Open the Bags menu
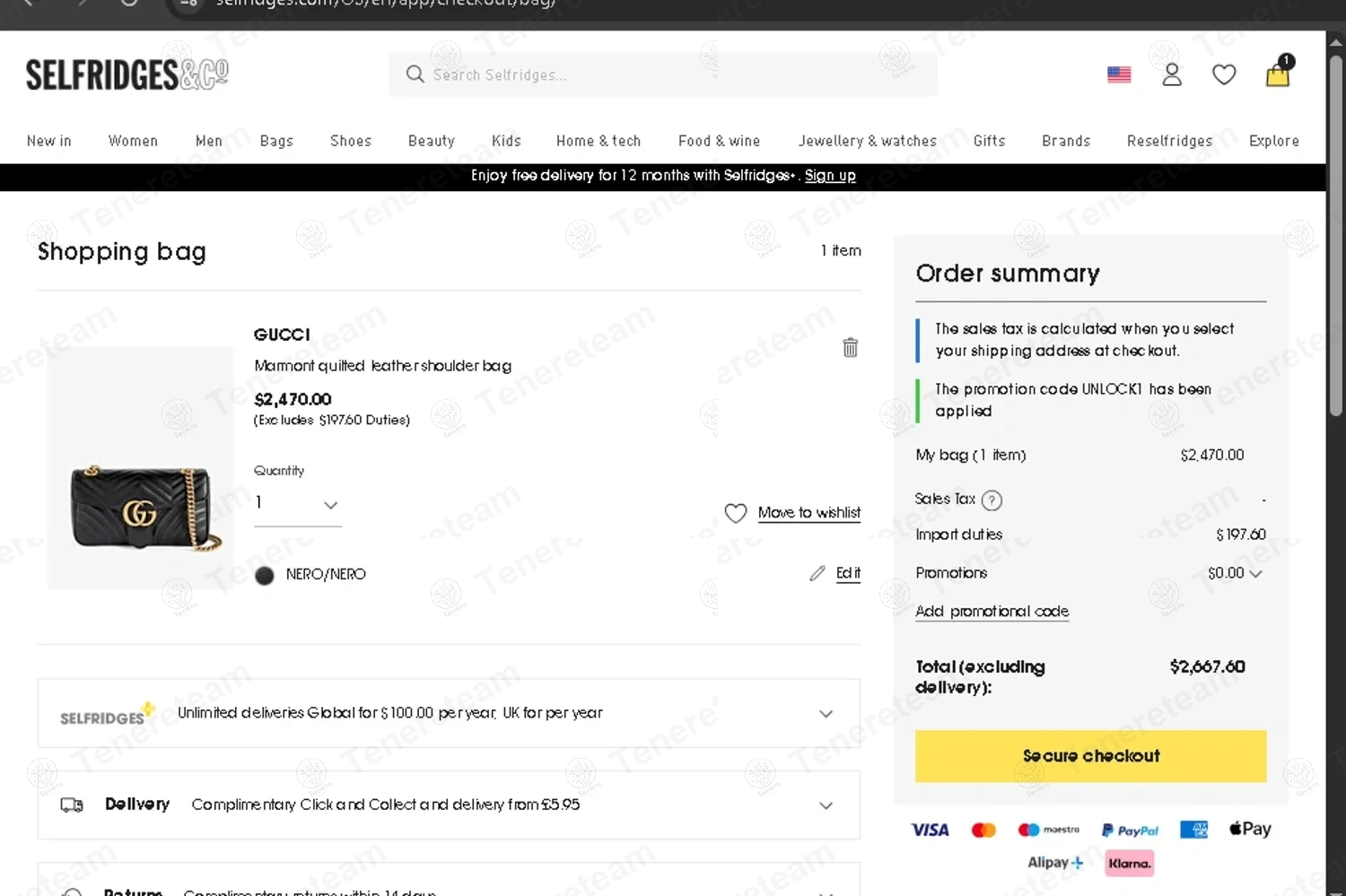The width and height of the screenshot is (1346, 896). click(276, 141)
